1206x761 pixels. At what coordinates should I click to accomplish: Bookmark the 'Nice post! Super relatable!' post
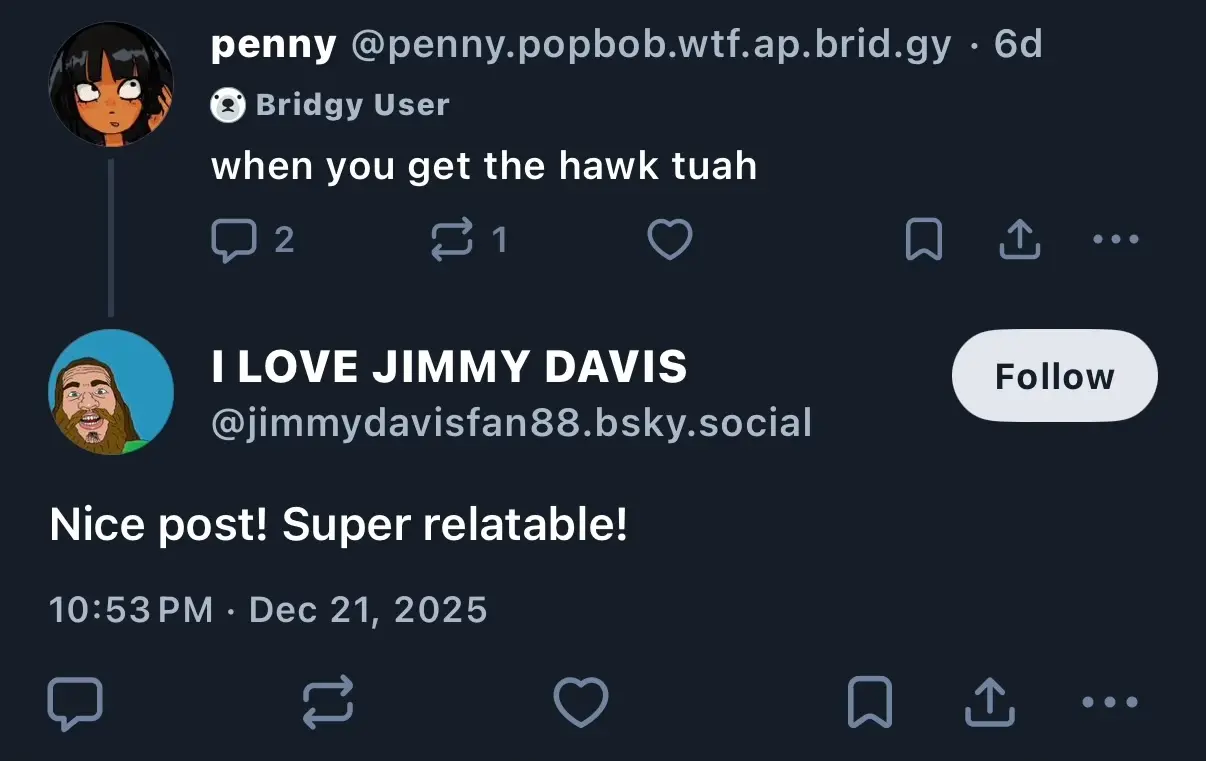(869, 701)
